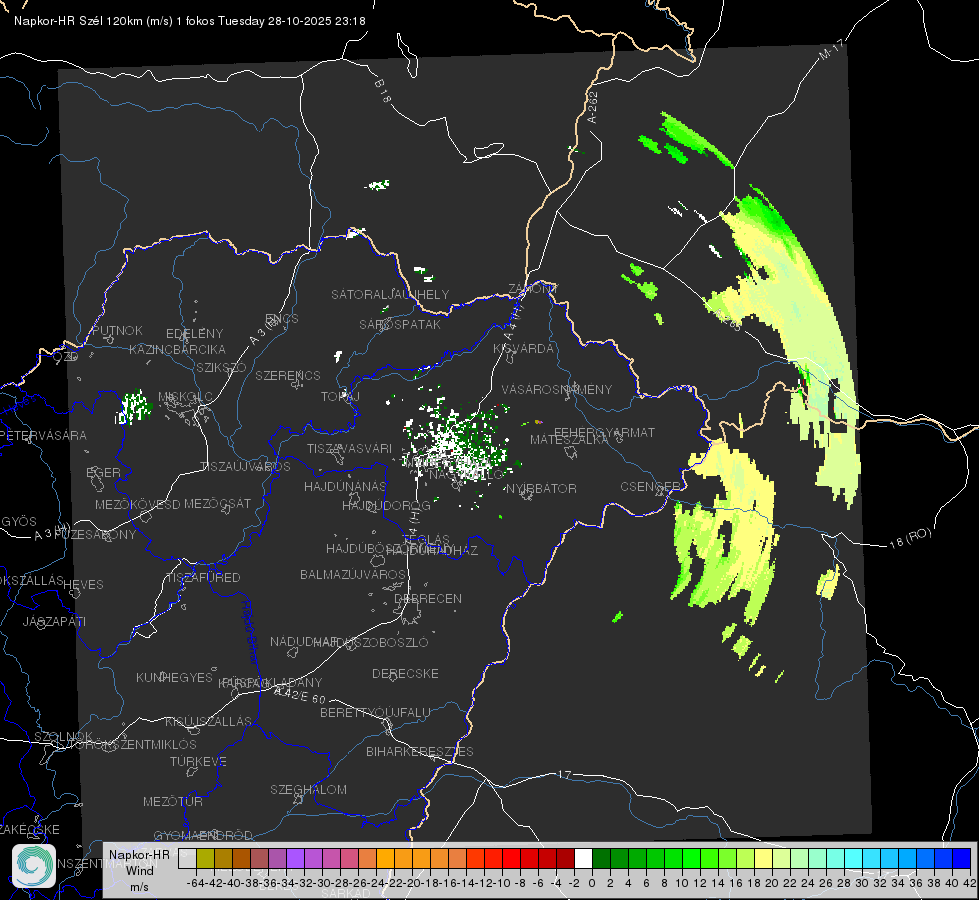Select the NYÍRBÁTOR town label

point(541,488)
